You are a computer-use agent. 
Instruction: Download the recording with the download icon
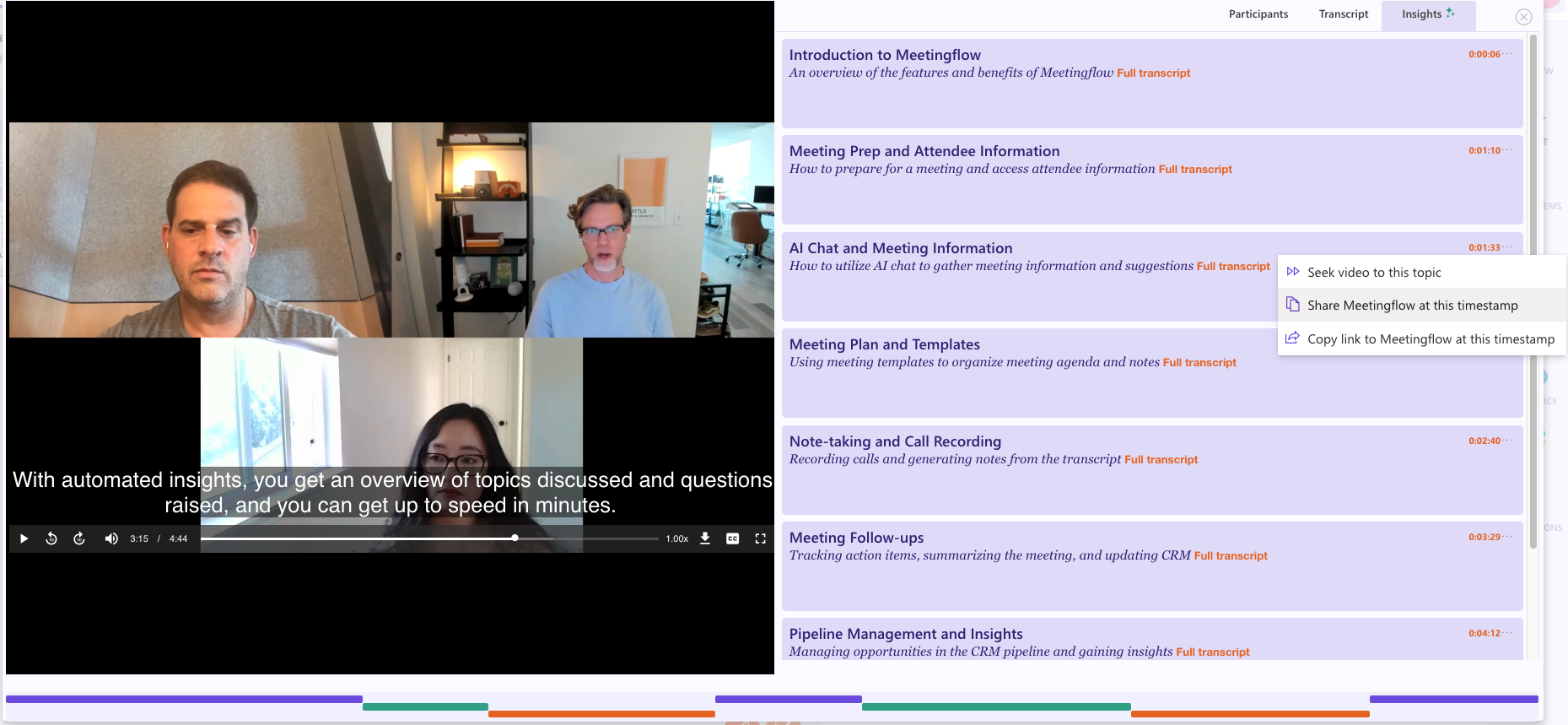705,538
